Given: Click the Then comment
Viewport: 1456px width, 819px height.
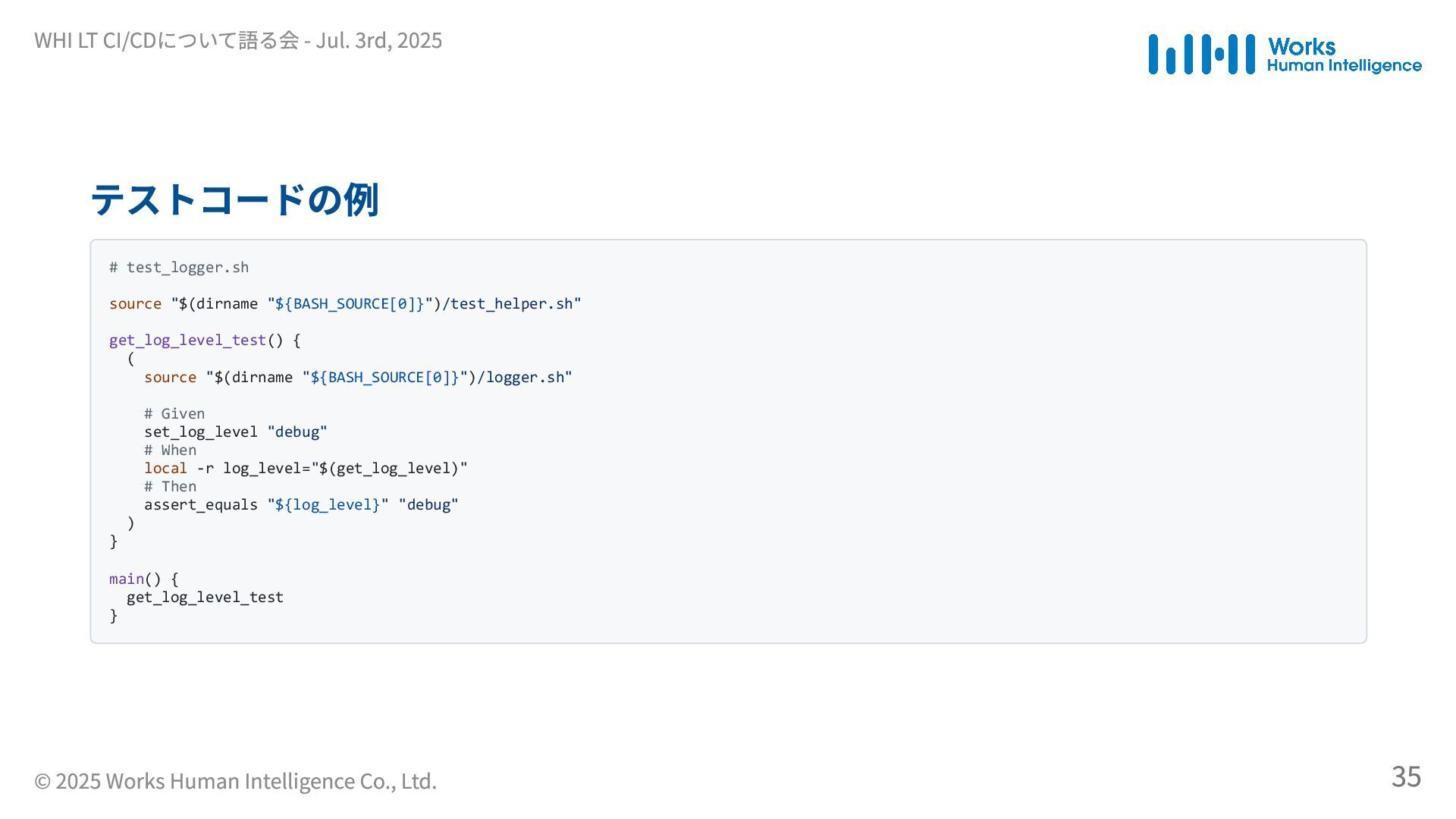Looking at the screenshot, I should coord(170,486).
